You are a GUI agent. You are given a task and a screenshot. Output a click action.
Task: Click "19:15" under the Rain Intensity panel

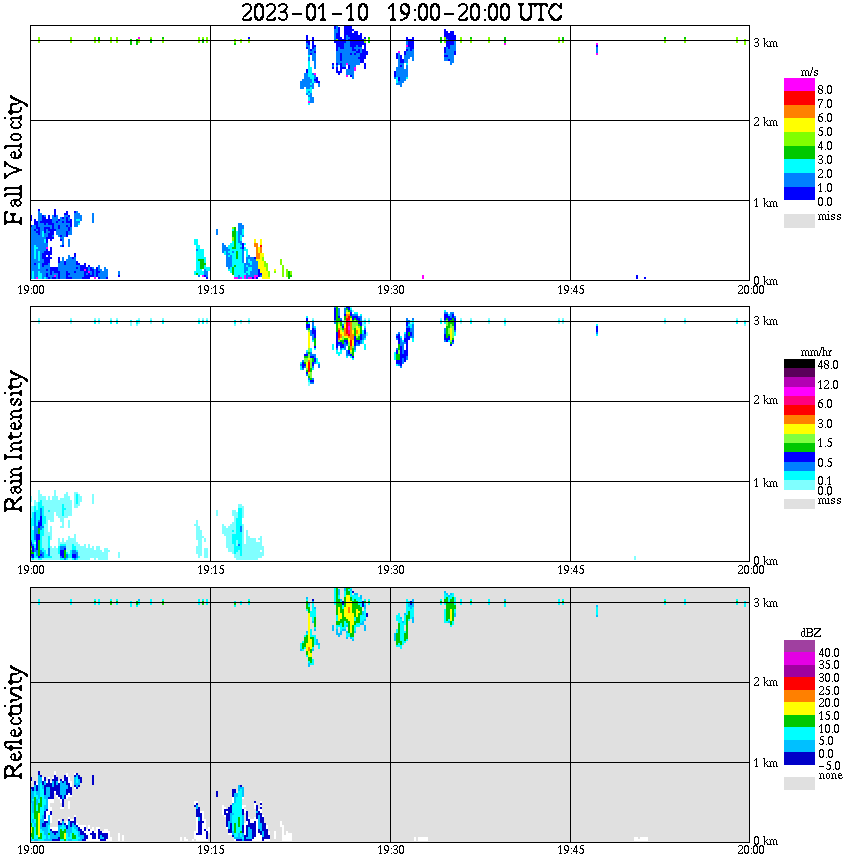(211, 570)
